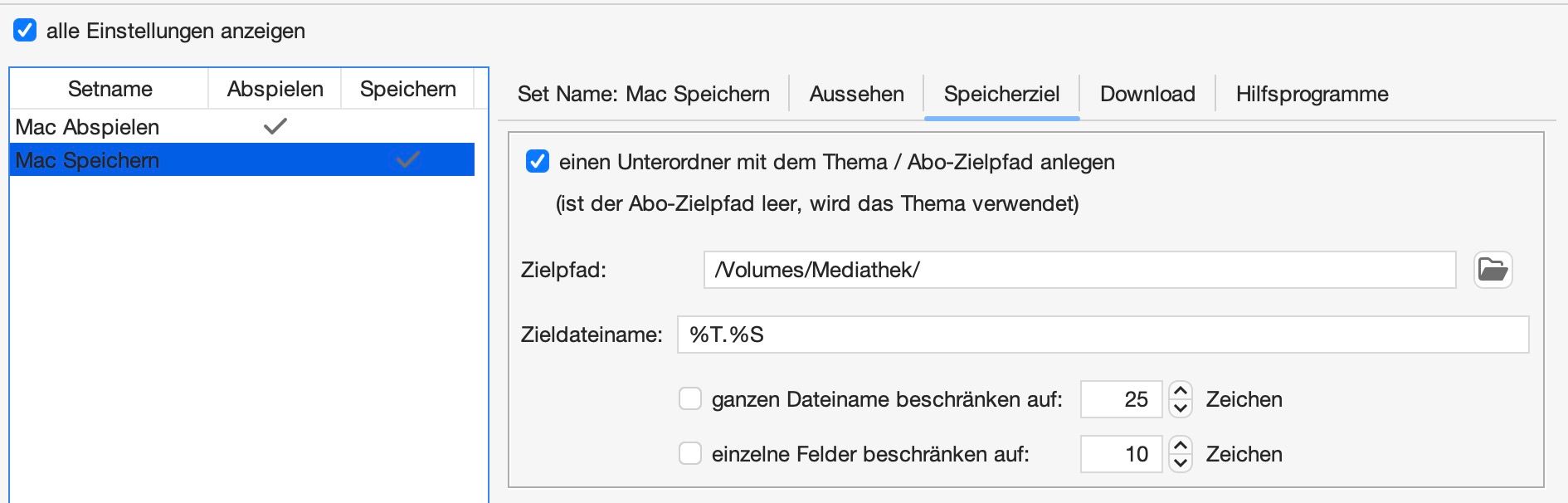Increase the ganzen Dateiname character limit stepper
The image size is (1568, 503).
tap(1181, 391)
